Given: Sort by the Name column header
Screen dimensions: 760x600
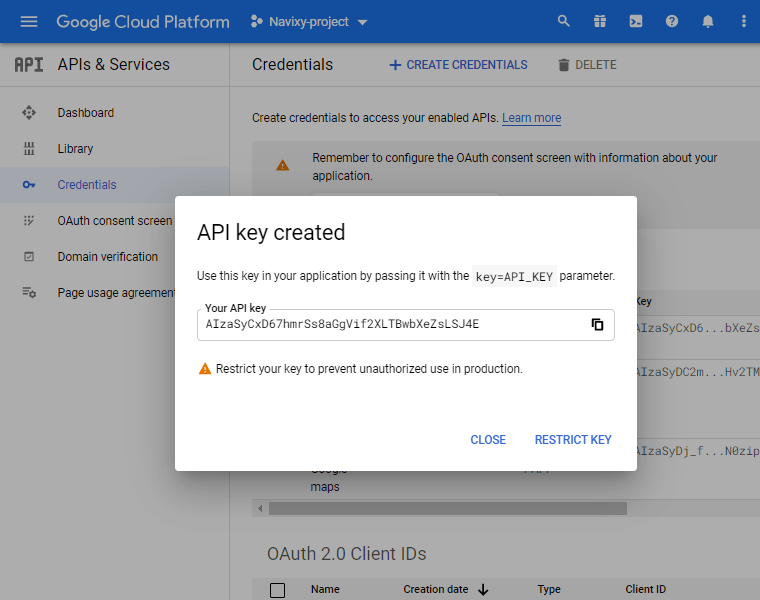Looking at the screenshot, I should (x=325, y=589).
